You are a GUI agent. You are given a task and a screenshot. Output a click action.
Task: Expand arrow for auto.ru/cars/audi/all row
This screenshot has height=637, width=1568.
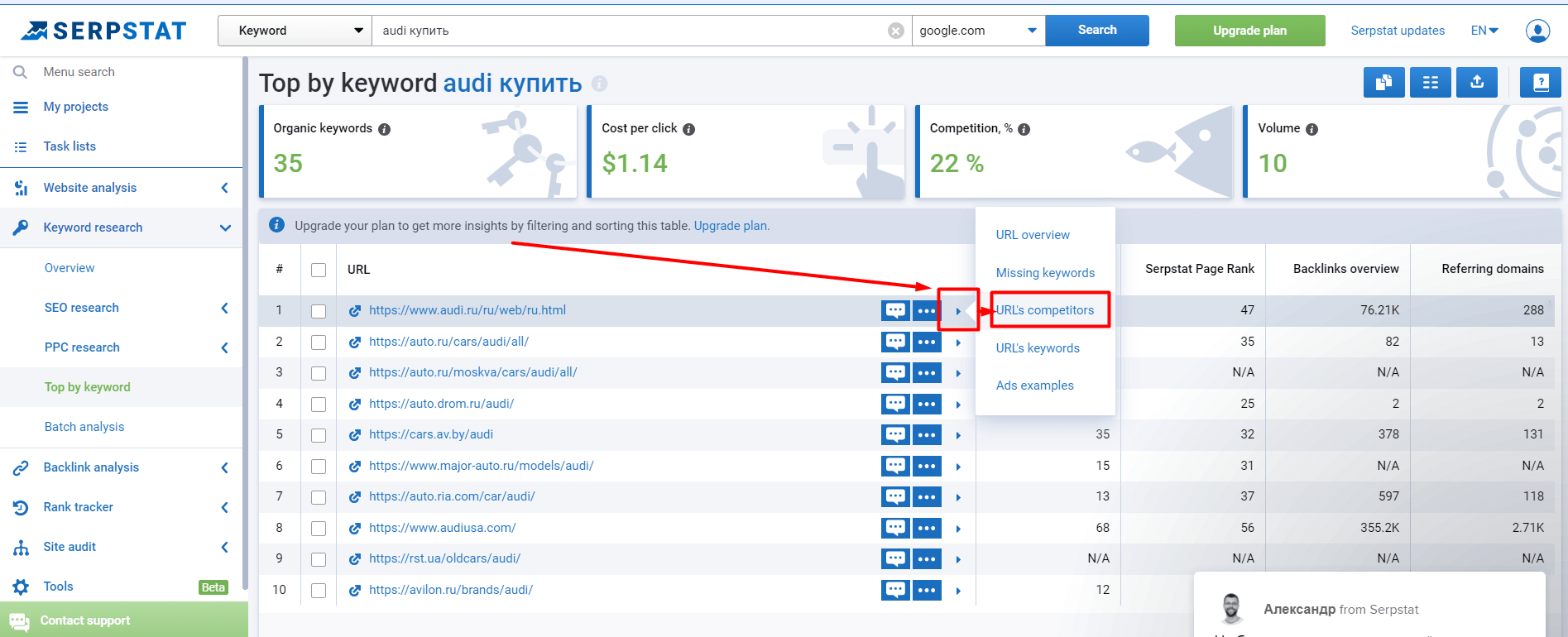[x=958, y=342]
